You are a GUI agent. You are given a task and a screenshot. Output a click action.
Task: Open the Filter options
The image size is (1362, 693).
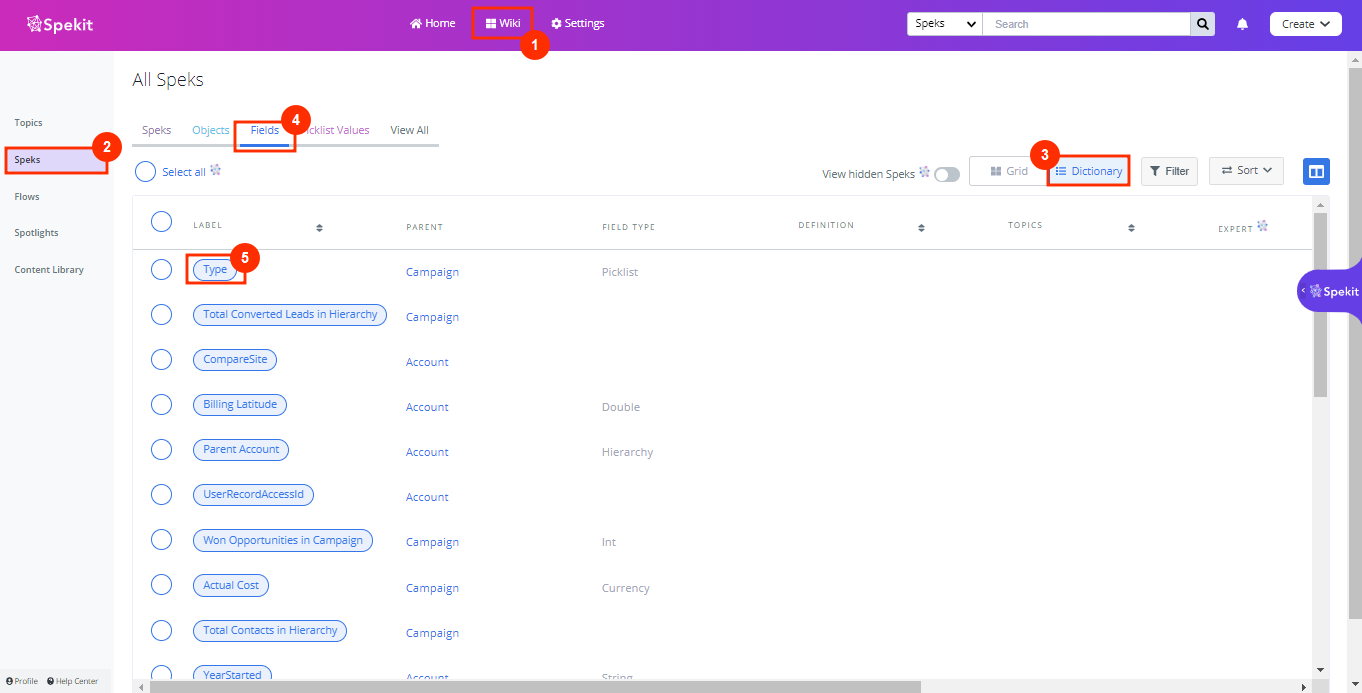pos(1169,171)
